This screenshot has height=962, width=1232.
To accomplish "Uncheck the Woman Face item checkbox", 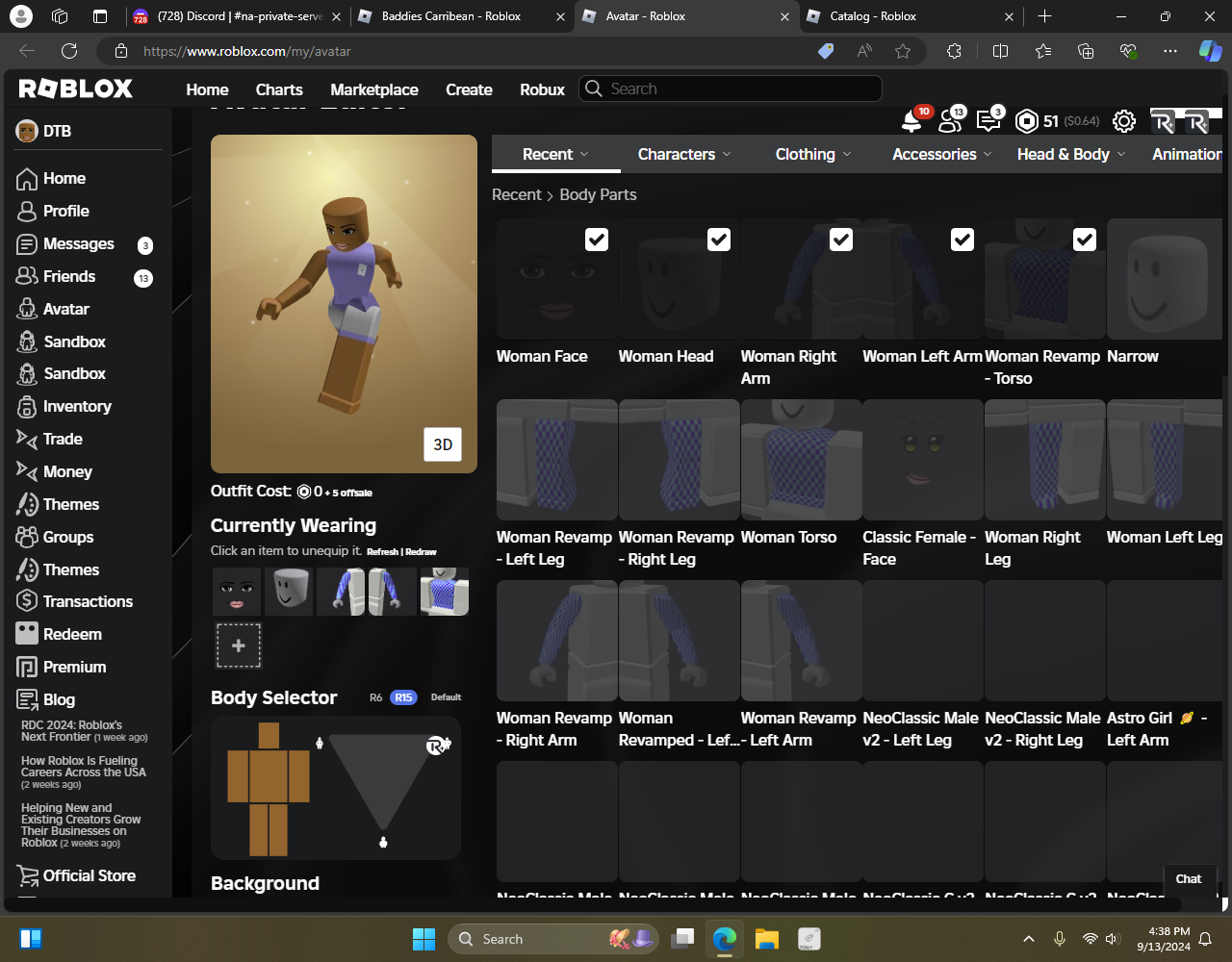I will [597, 240].
